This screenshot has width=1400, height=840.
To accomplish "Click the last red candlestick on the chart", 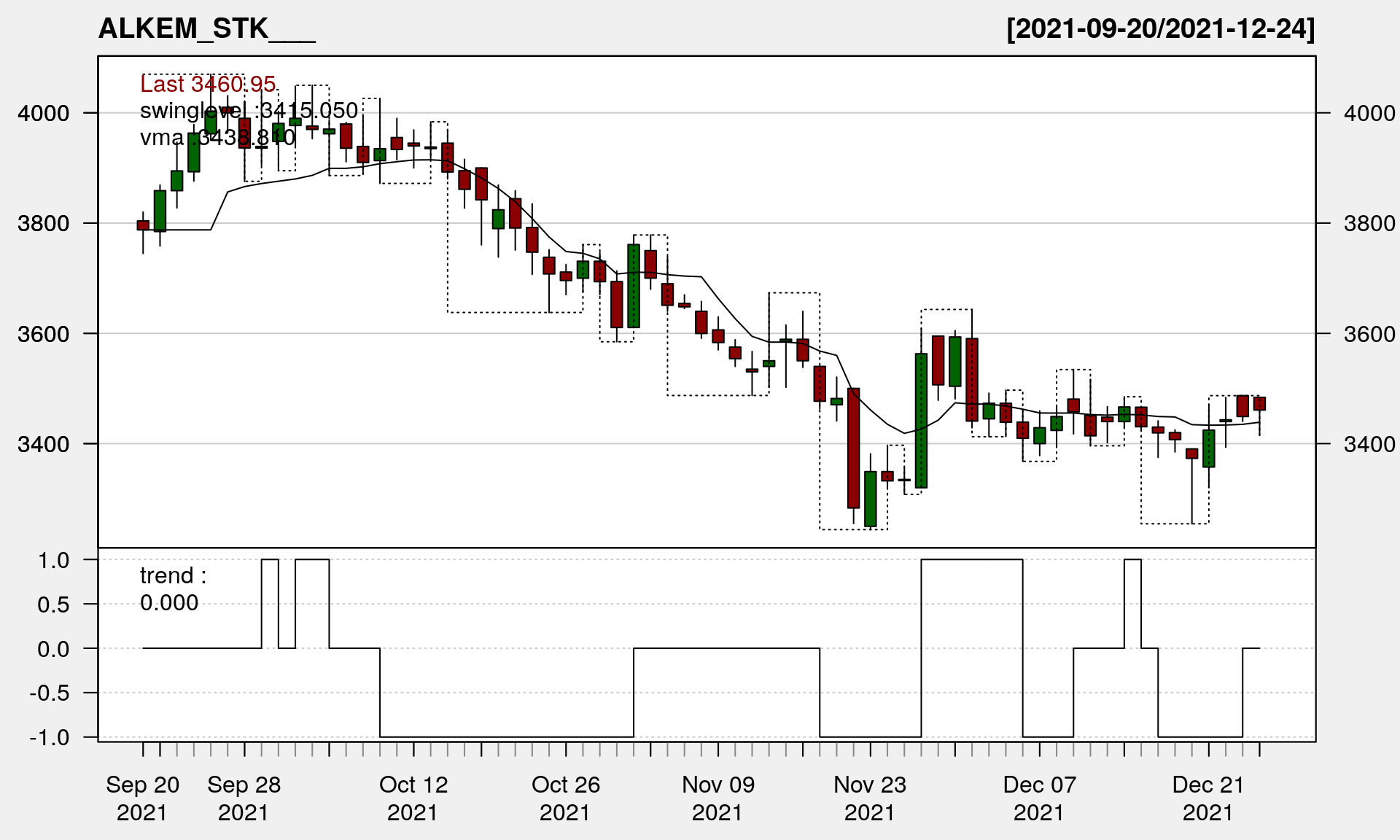I will click(x=1259, y=404).
